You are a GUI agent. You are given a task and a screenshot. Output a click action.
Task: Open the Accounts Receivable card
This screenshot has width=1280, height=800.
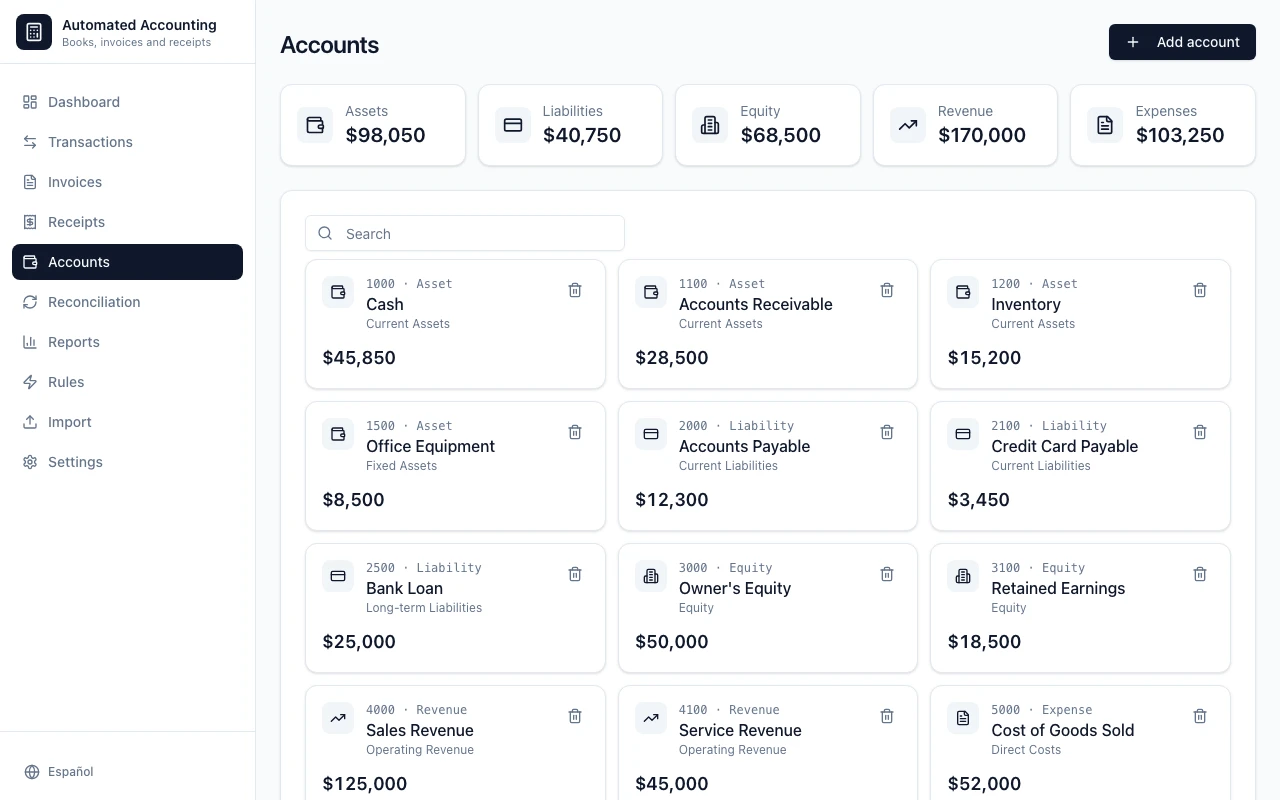[x=768, y=324]
